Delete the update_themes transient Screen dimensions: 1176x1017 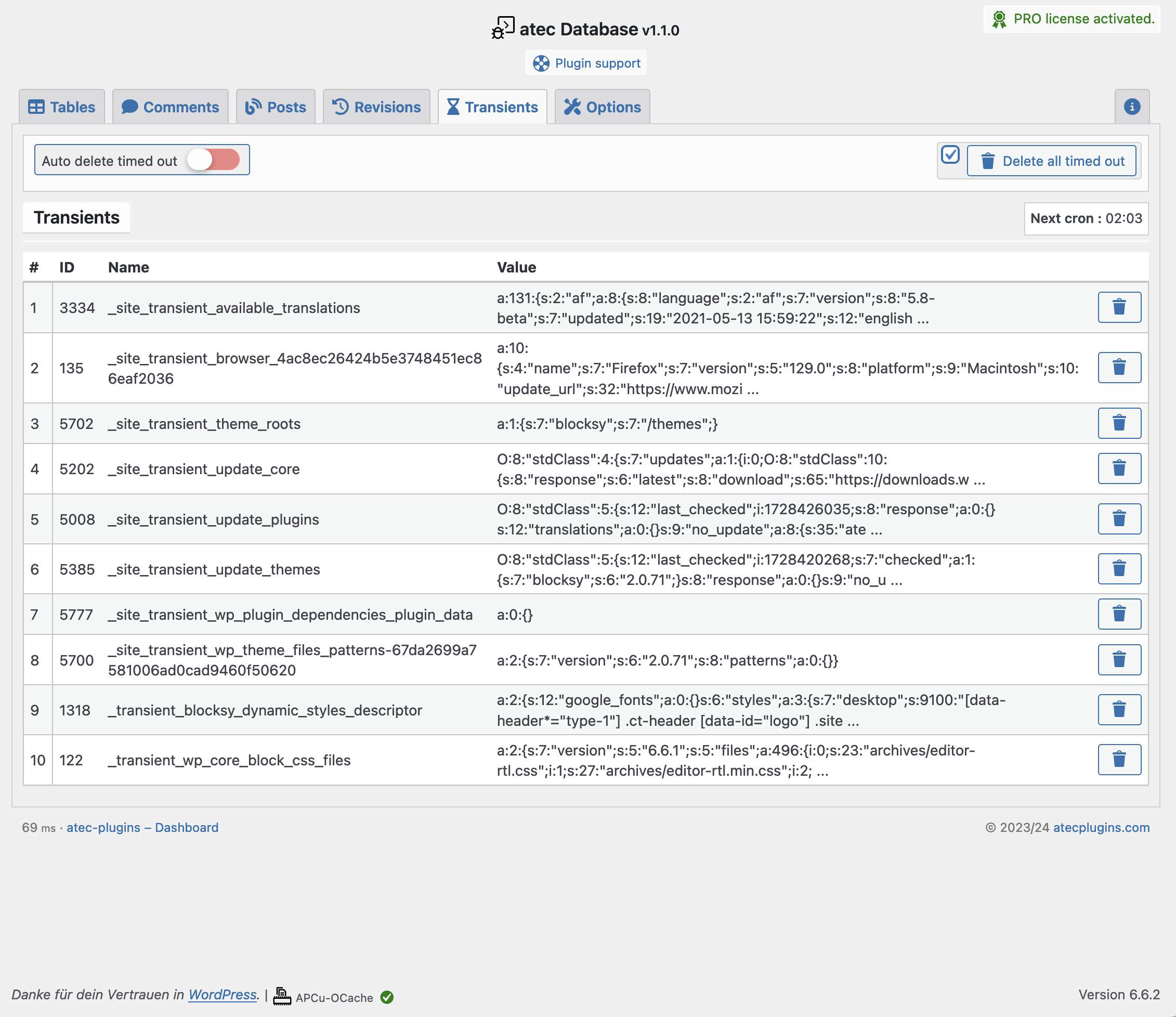1119,569
